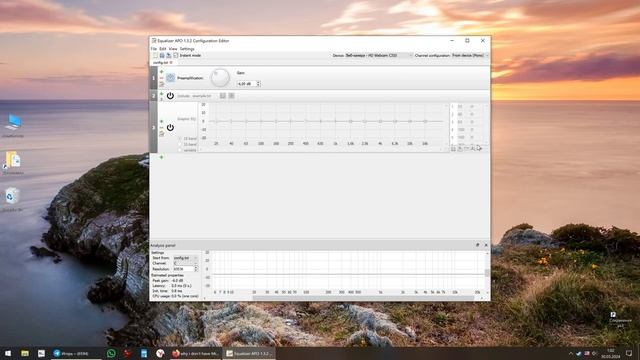This screenshot has height=360, width=640.
Task: Undock the Analysis panel with the float icon
Action: tap(478, 245)
